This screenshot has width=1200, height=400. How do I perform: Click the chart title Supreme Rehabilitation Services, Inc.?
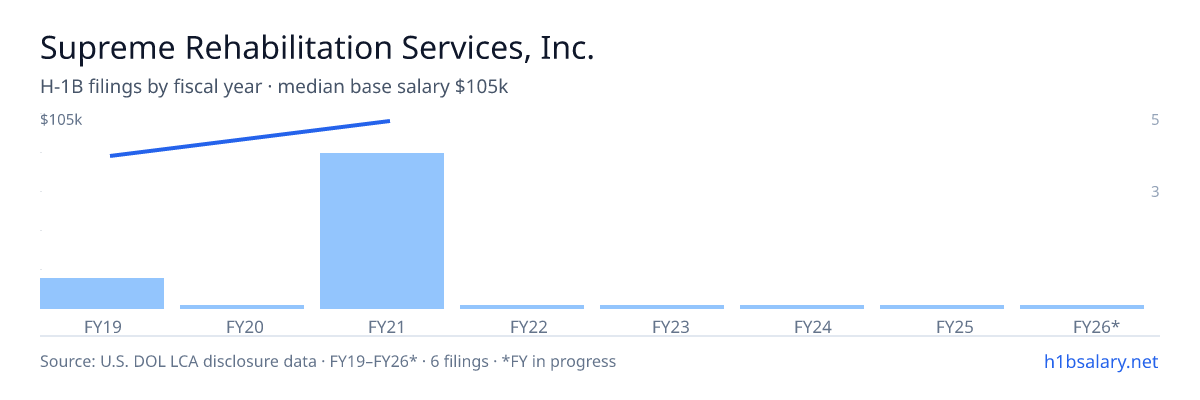[x=317, y=48]
